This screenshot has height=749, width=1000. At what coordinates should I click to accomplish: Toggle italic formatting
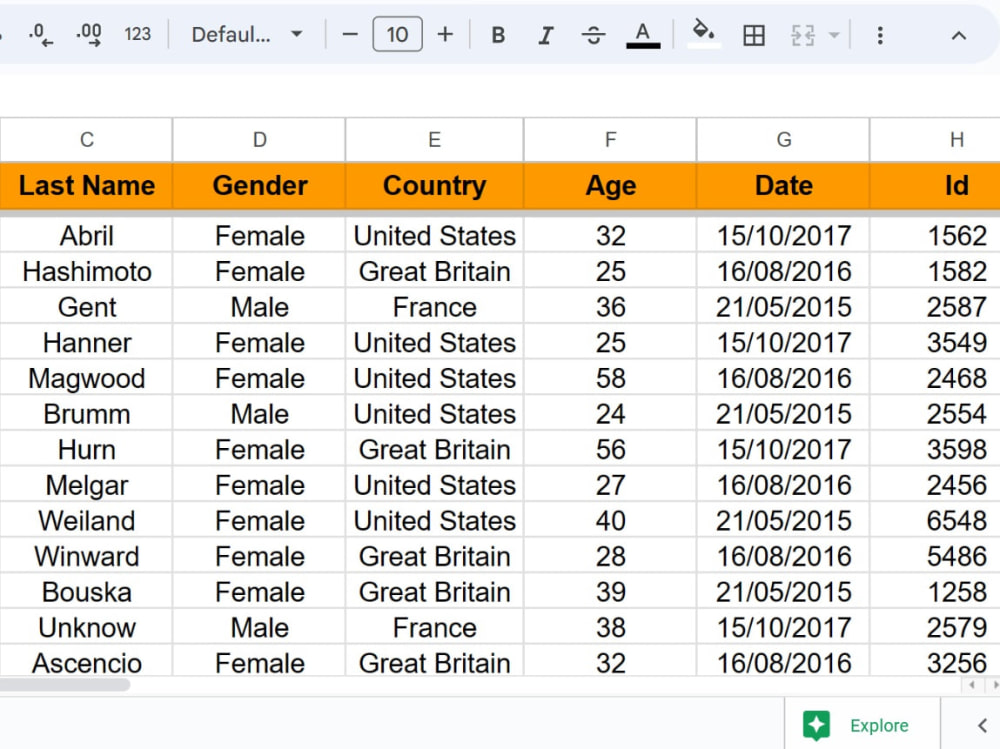point(546,35)
